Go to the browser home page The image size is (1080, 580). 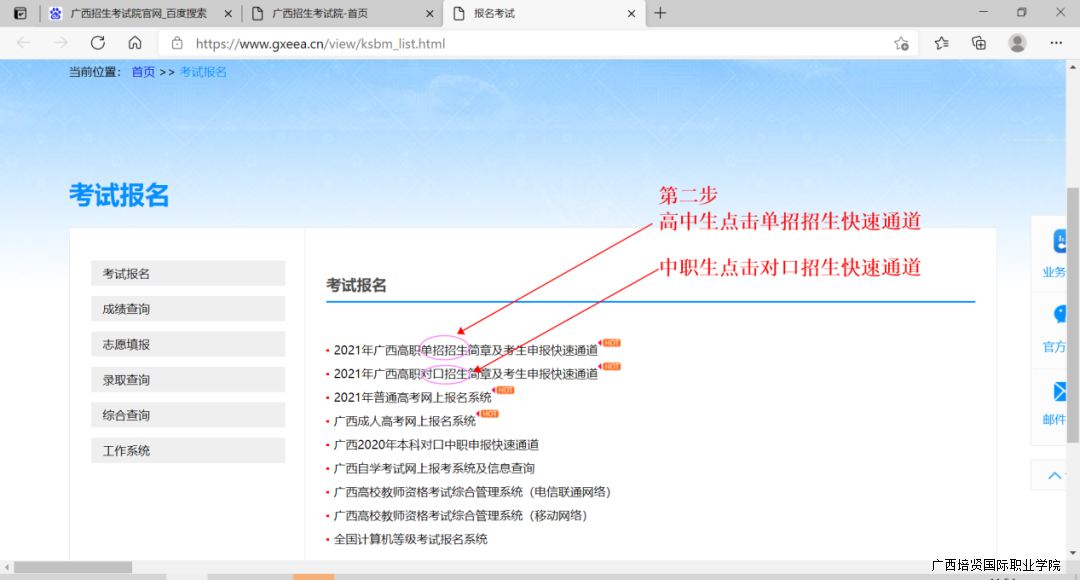[x=135, y=43]
